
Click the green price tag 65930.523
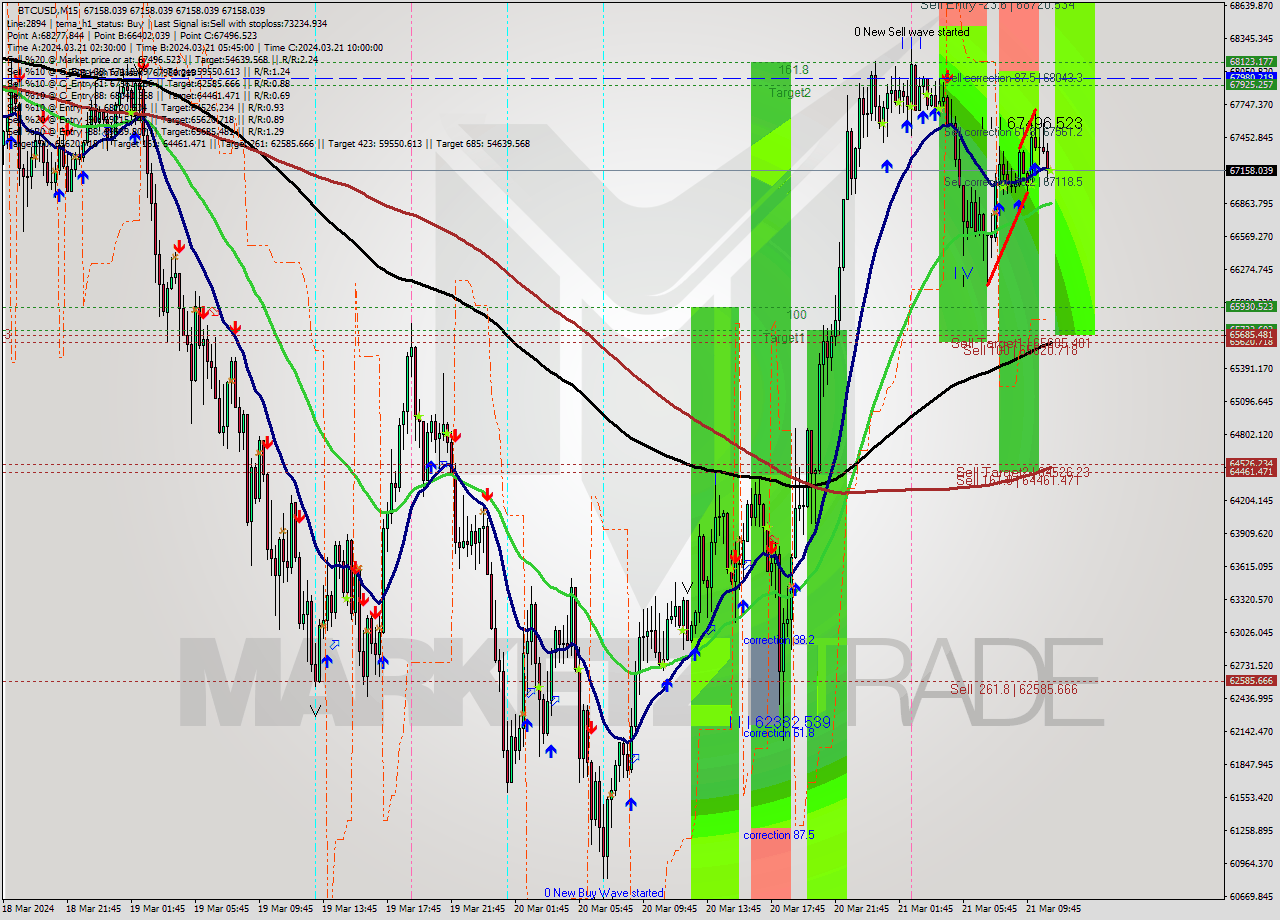(1251, 307)
